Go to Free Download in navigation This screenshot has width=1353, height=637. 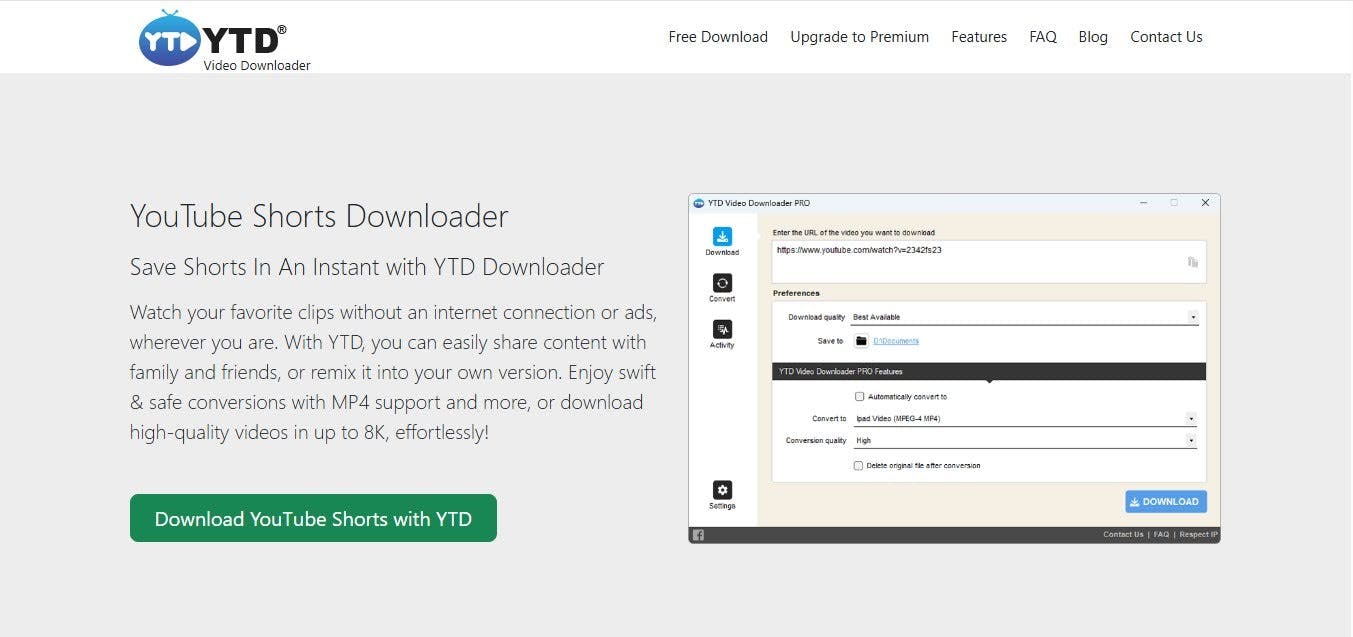[x=718, y=37]
